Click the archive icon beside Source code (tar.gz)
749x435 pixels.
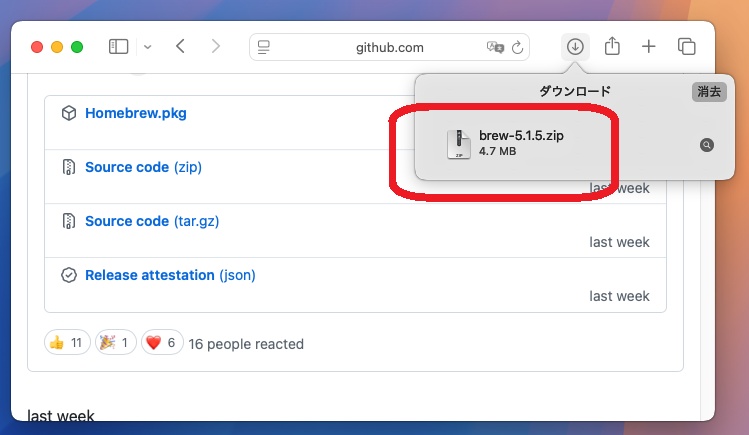tap(69, 221)
